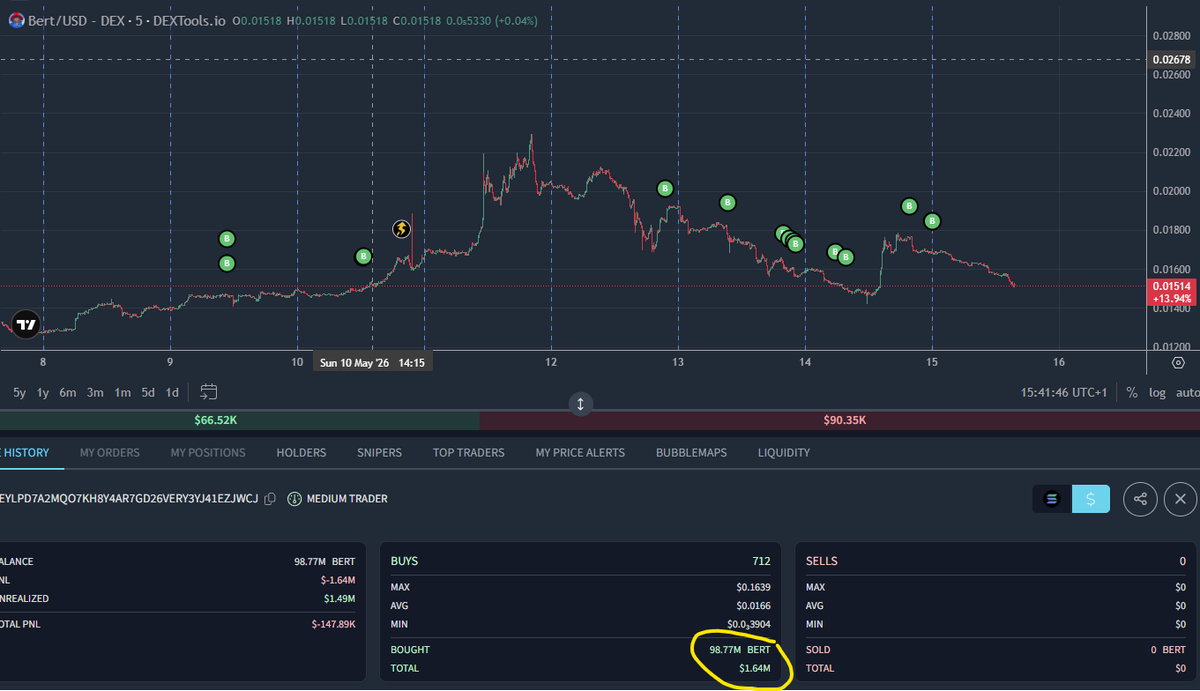Click the chart resize handle with vertical arrows

[x=580, y=404]
